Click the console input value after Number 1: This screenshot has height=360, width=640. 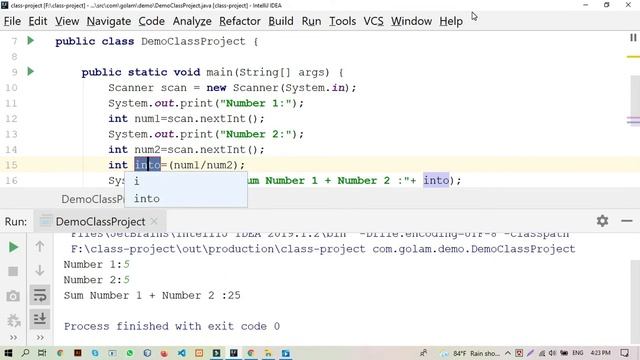127,264
